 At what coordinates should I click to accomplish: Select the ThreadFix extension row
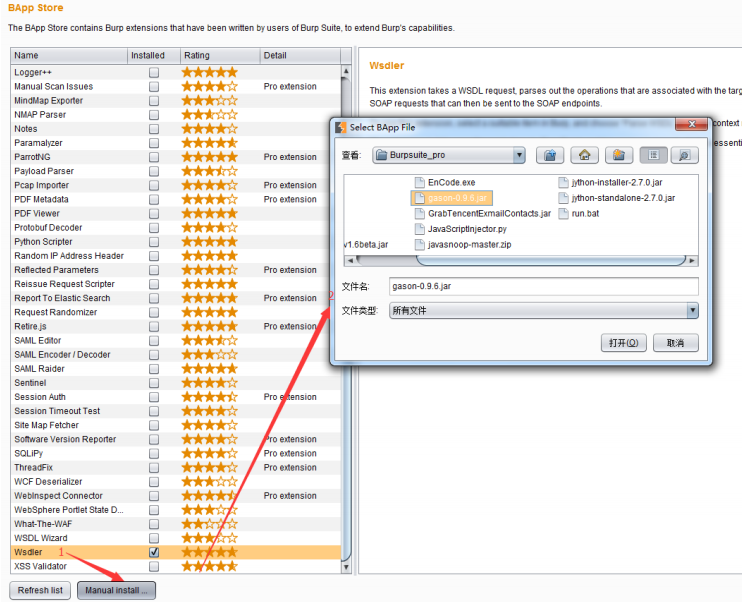click(x=176, y=468)
